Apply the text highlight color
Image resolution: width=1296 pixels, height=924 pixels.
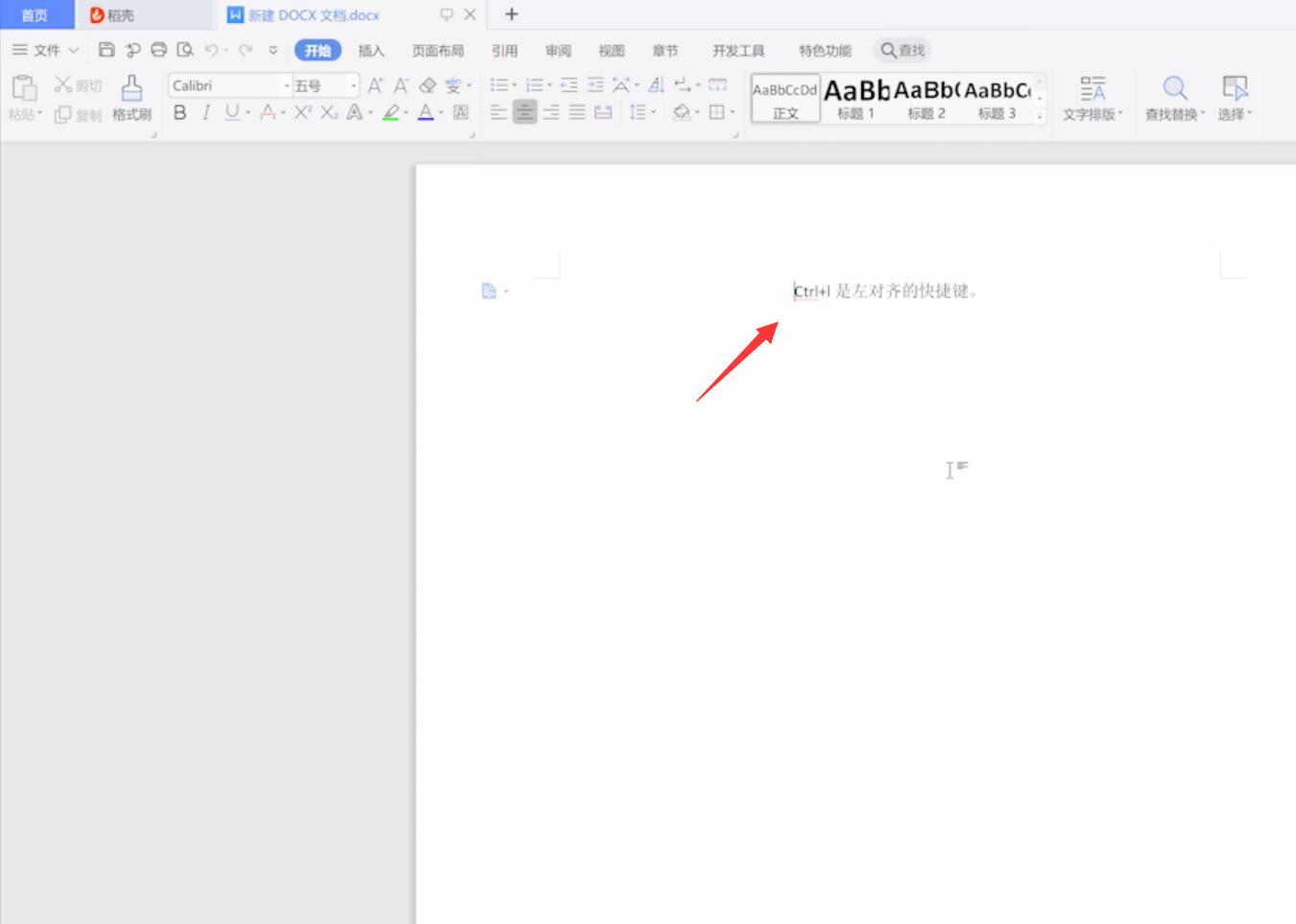pyautogui.click(x=391, y=112)
